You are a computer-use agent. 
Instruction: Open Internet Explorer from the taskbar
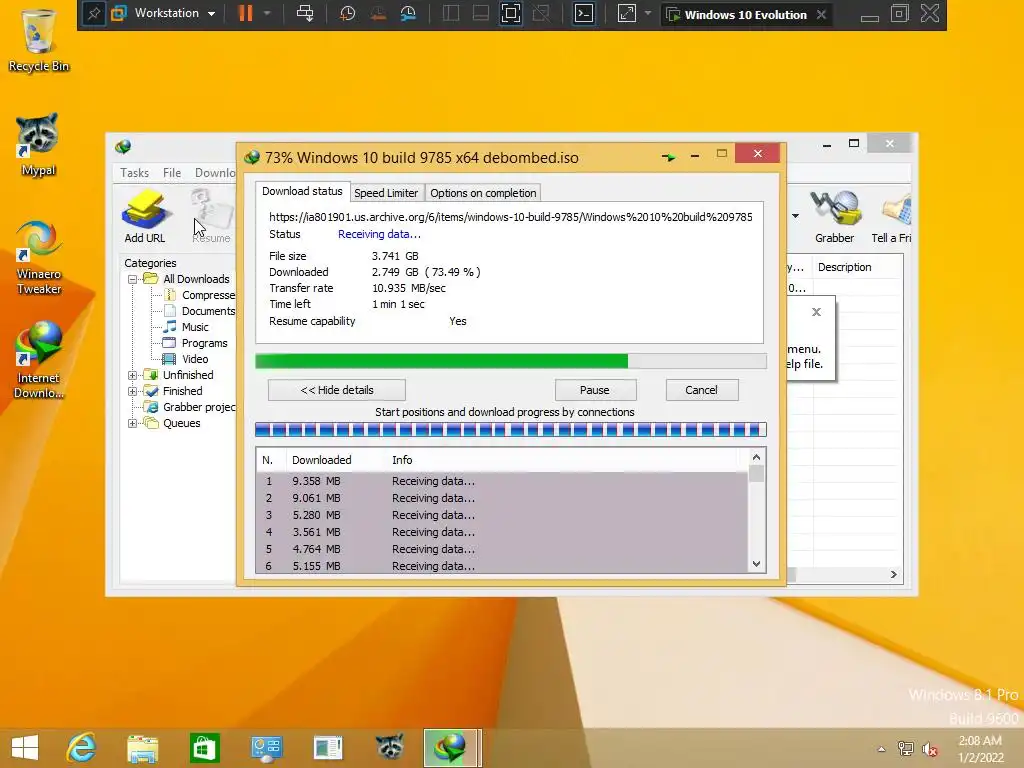coord(81,748)
